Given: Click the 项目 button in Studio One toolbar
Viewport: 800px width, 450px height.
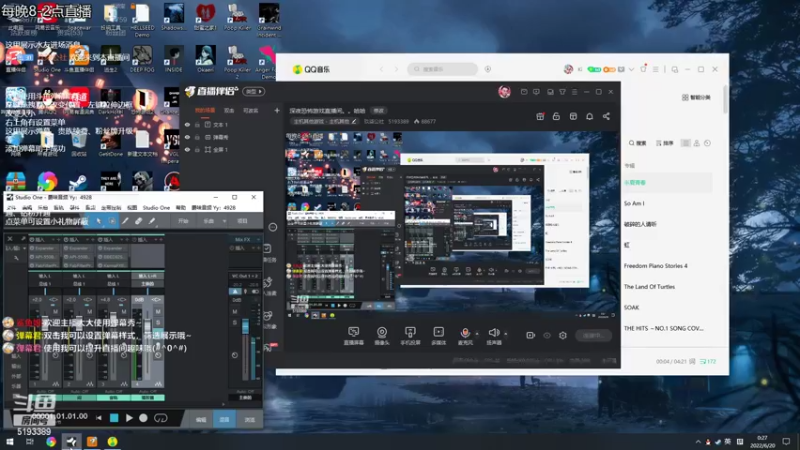Looking at the screenshot, I should pos(243,221).
